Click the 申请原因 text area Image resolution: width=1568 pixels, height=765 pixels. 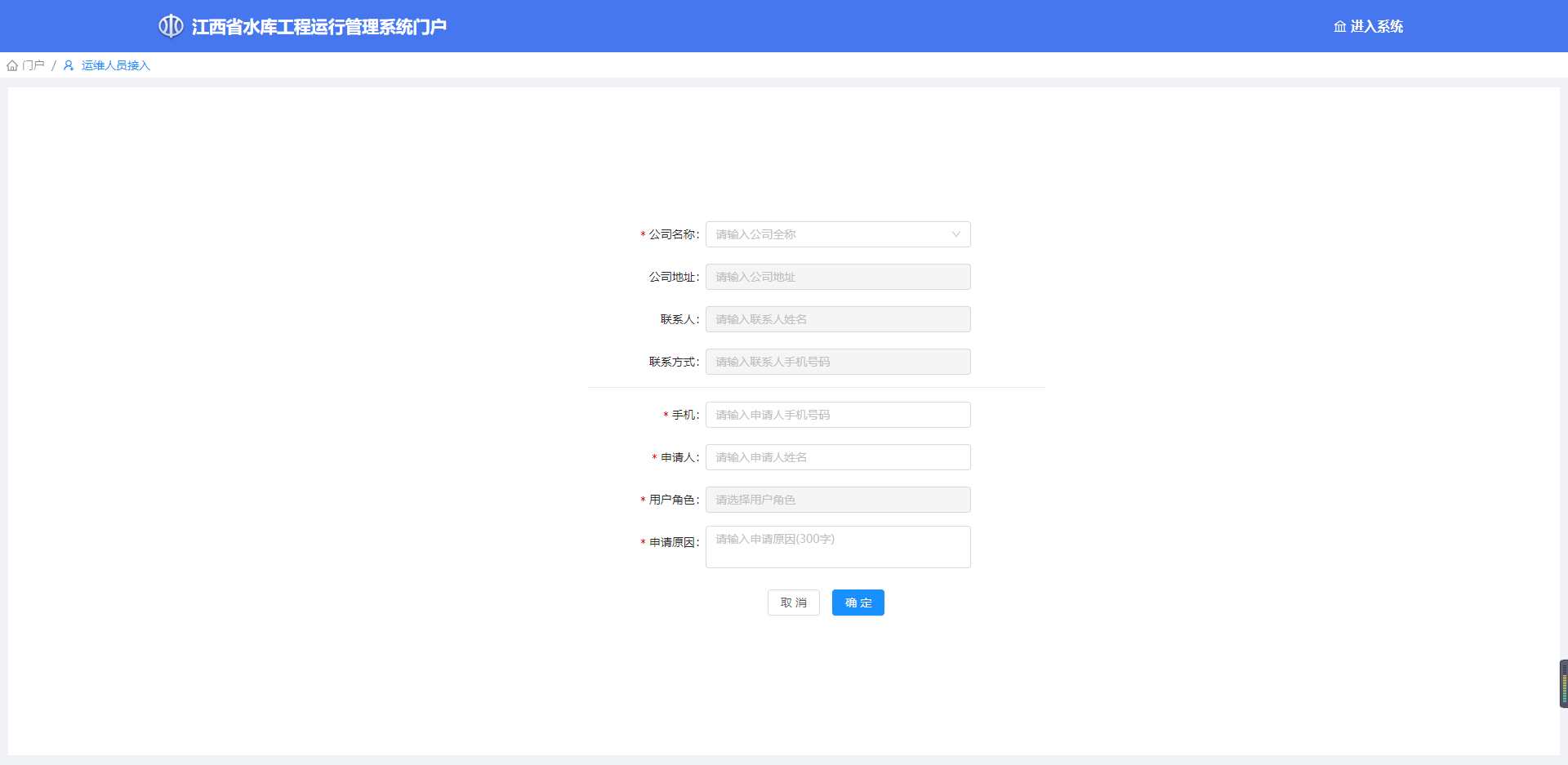coord(838,547)
